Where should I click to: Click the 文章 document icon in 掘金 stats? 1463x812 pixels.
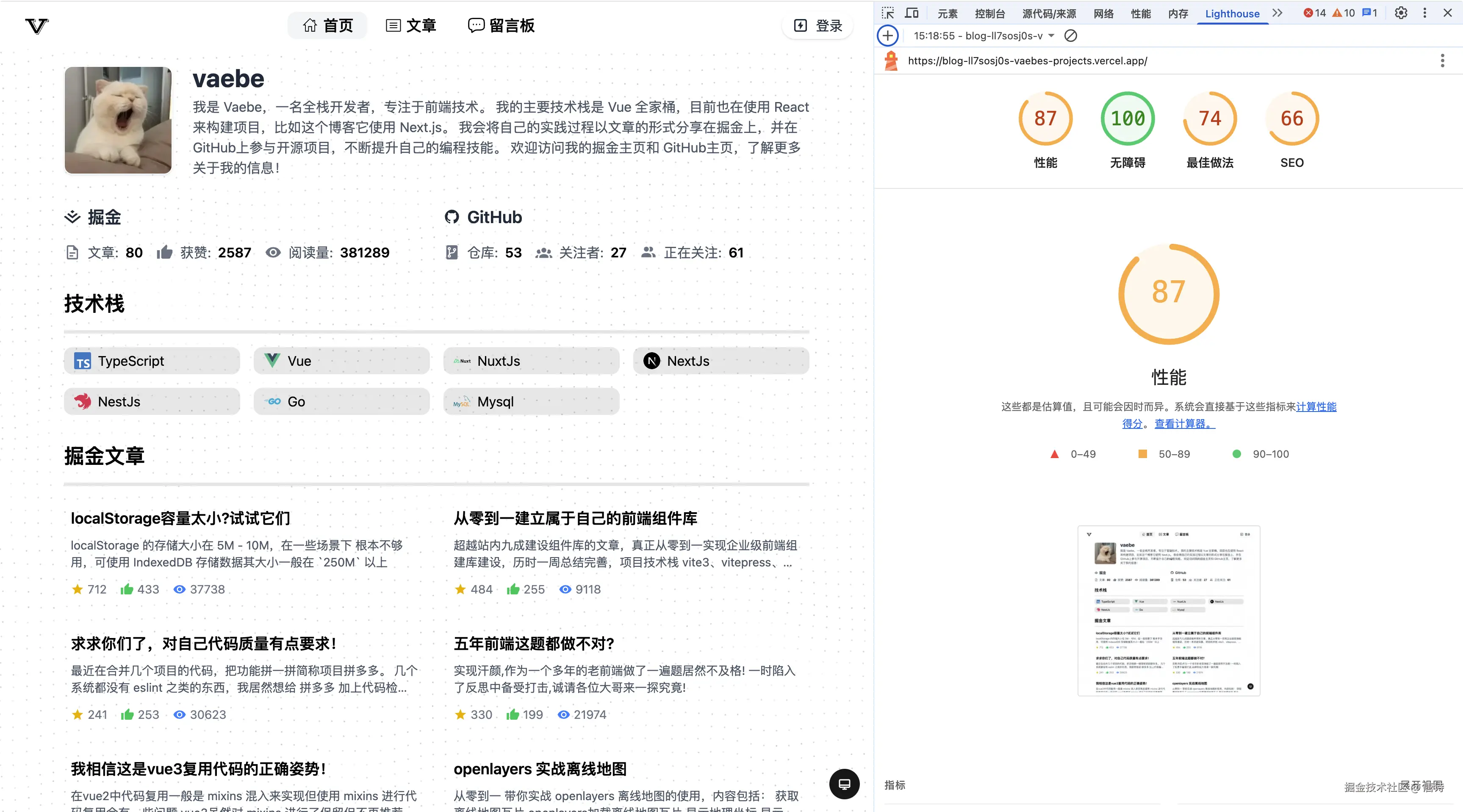pos(72,253)
